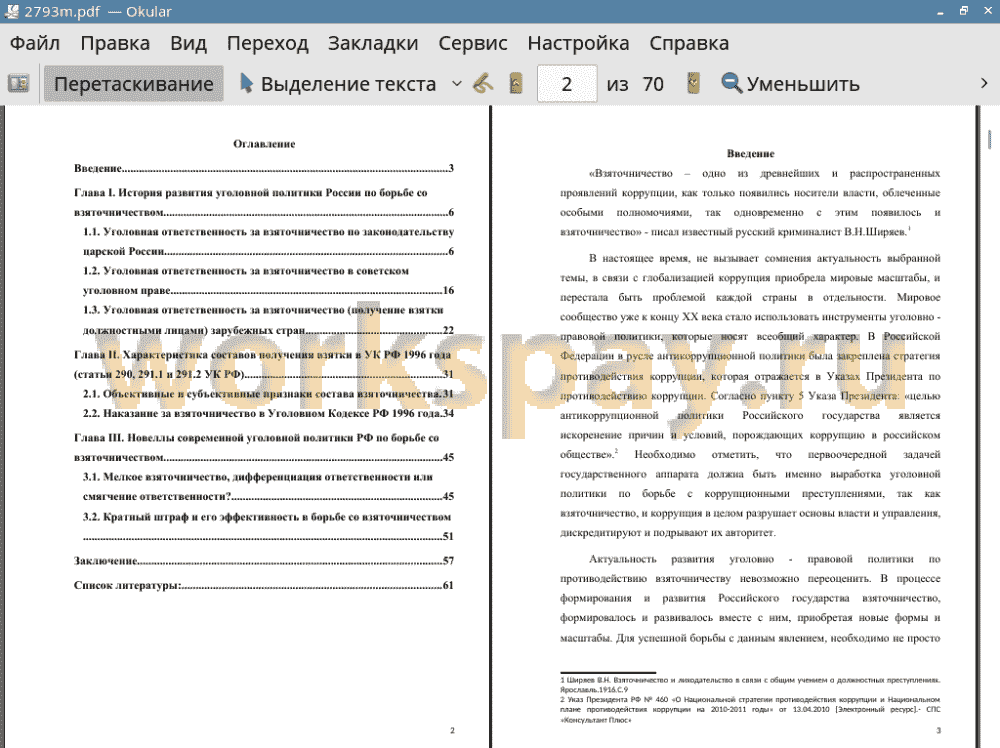
Task: Minimize the Okular window
Action: click(940, 12)
